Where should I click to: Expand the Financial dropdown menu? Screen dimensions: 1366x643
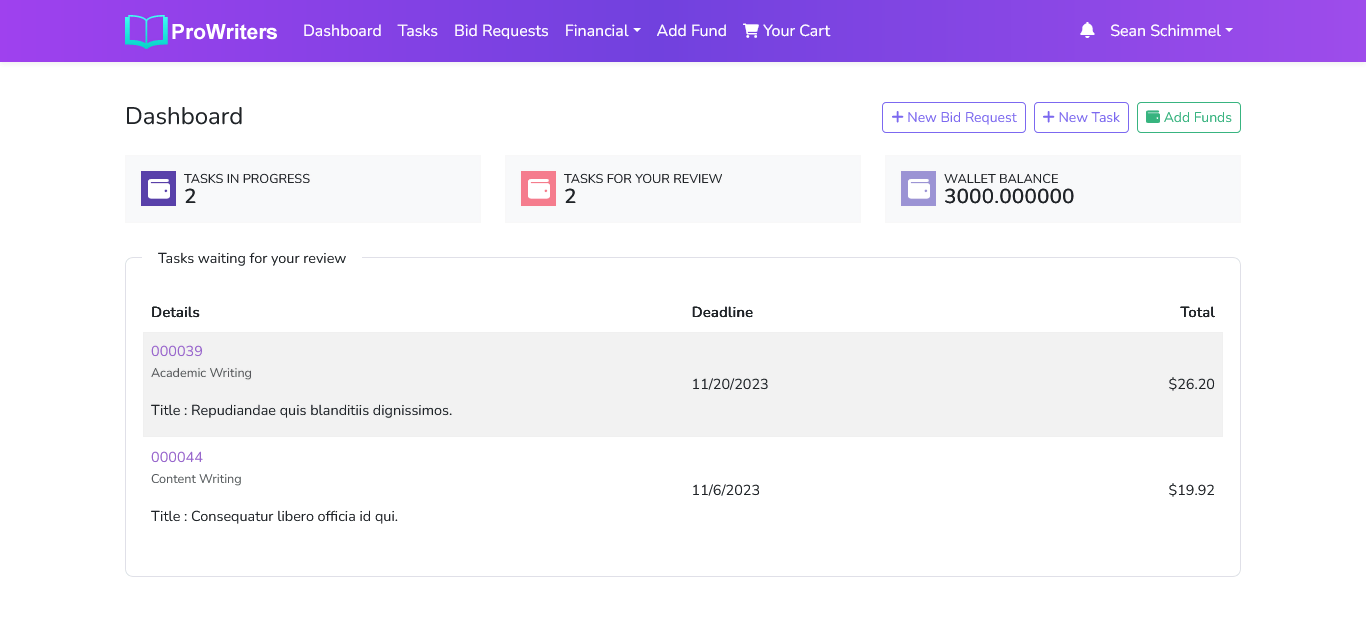602,31
